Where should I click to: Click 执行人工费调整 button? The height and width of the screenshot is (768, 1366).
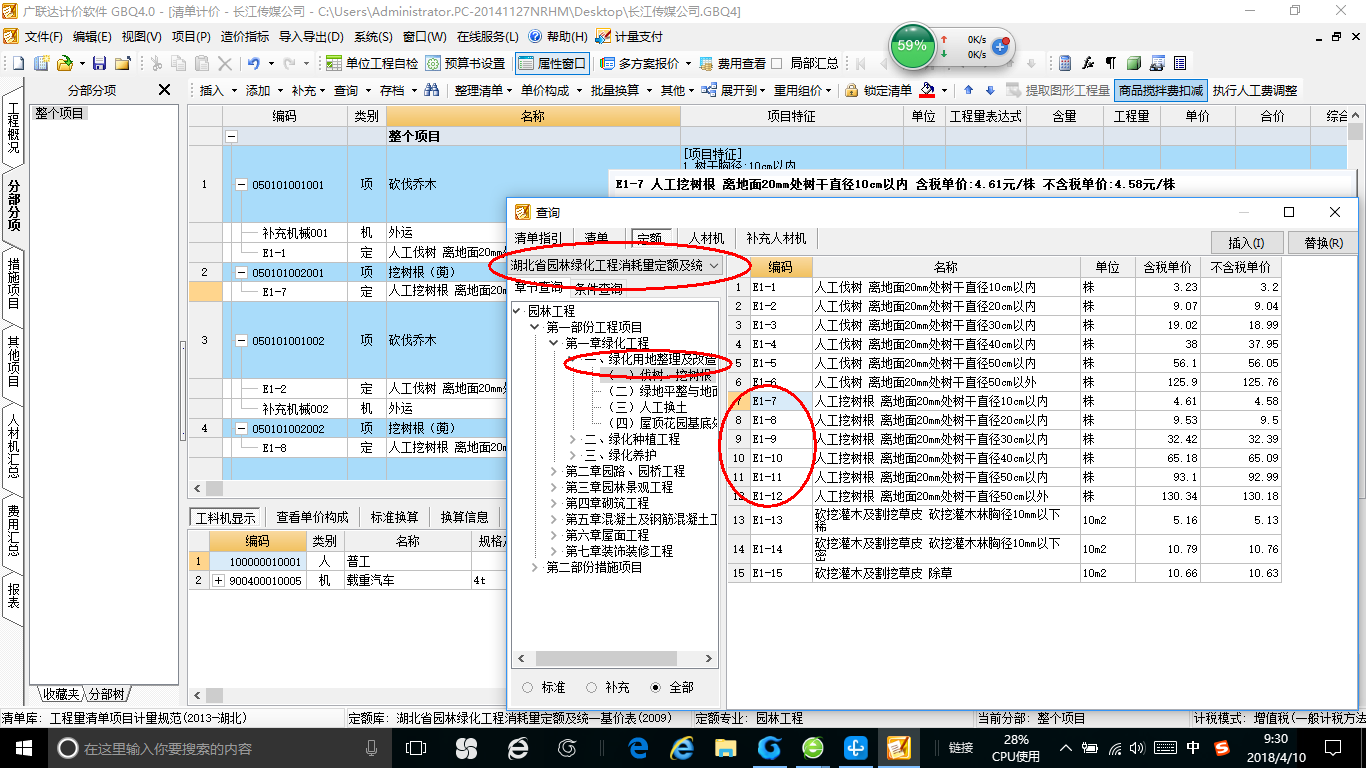[1255, 90]
